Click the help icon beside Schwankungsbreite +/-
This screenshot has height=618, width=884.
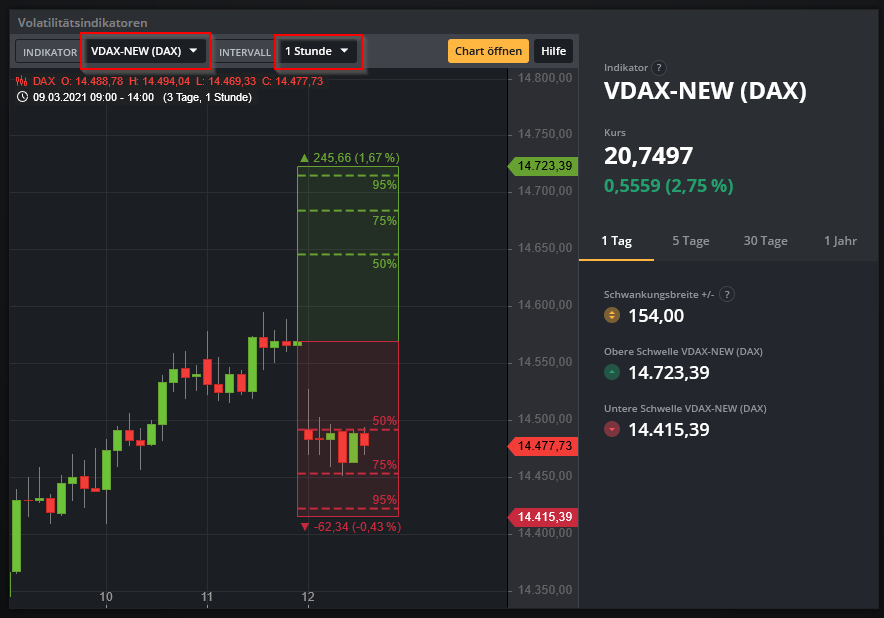tap(727, 294)
